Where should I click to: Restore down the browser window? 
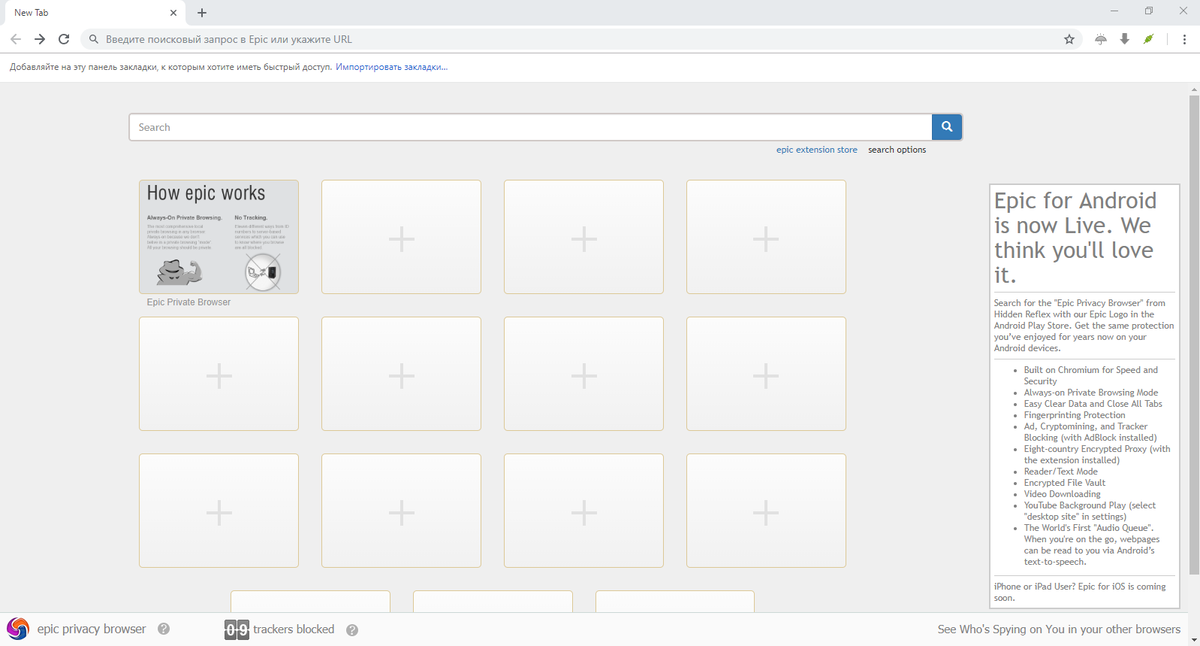(1149, 11)
